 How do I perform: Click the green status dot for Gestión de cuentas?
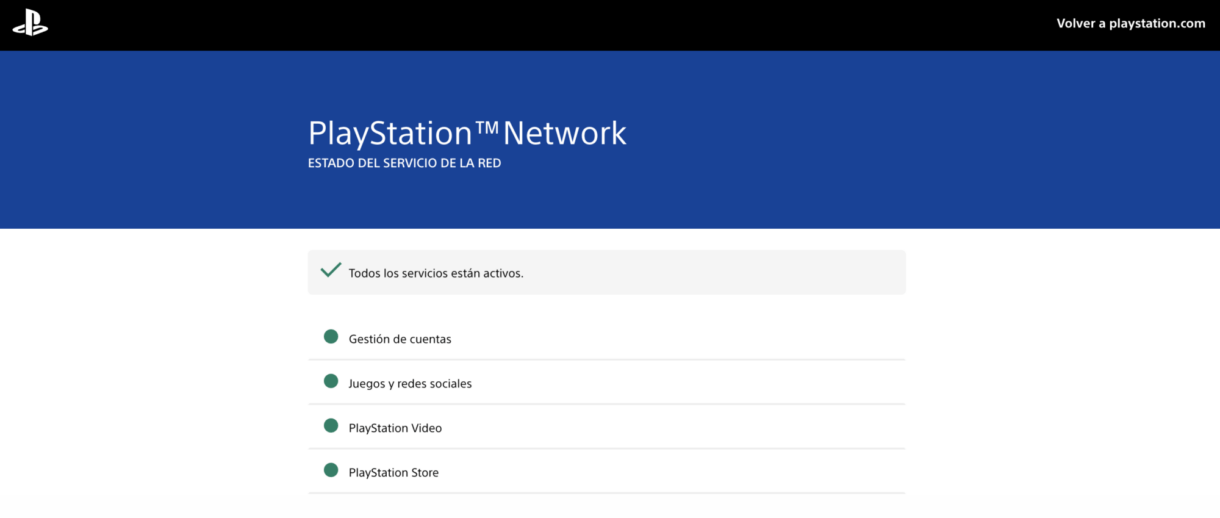pyautogui.click(x=331, y=337)
